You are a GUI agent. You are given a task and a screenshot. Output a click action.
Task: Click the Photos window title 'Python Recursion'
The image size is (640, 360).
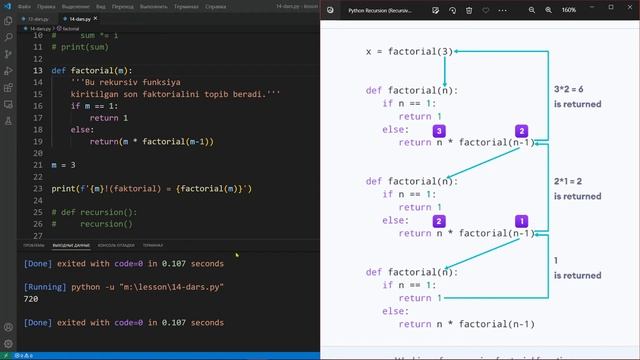[x=380, y=11]
